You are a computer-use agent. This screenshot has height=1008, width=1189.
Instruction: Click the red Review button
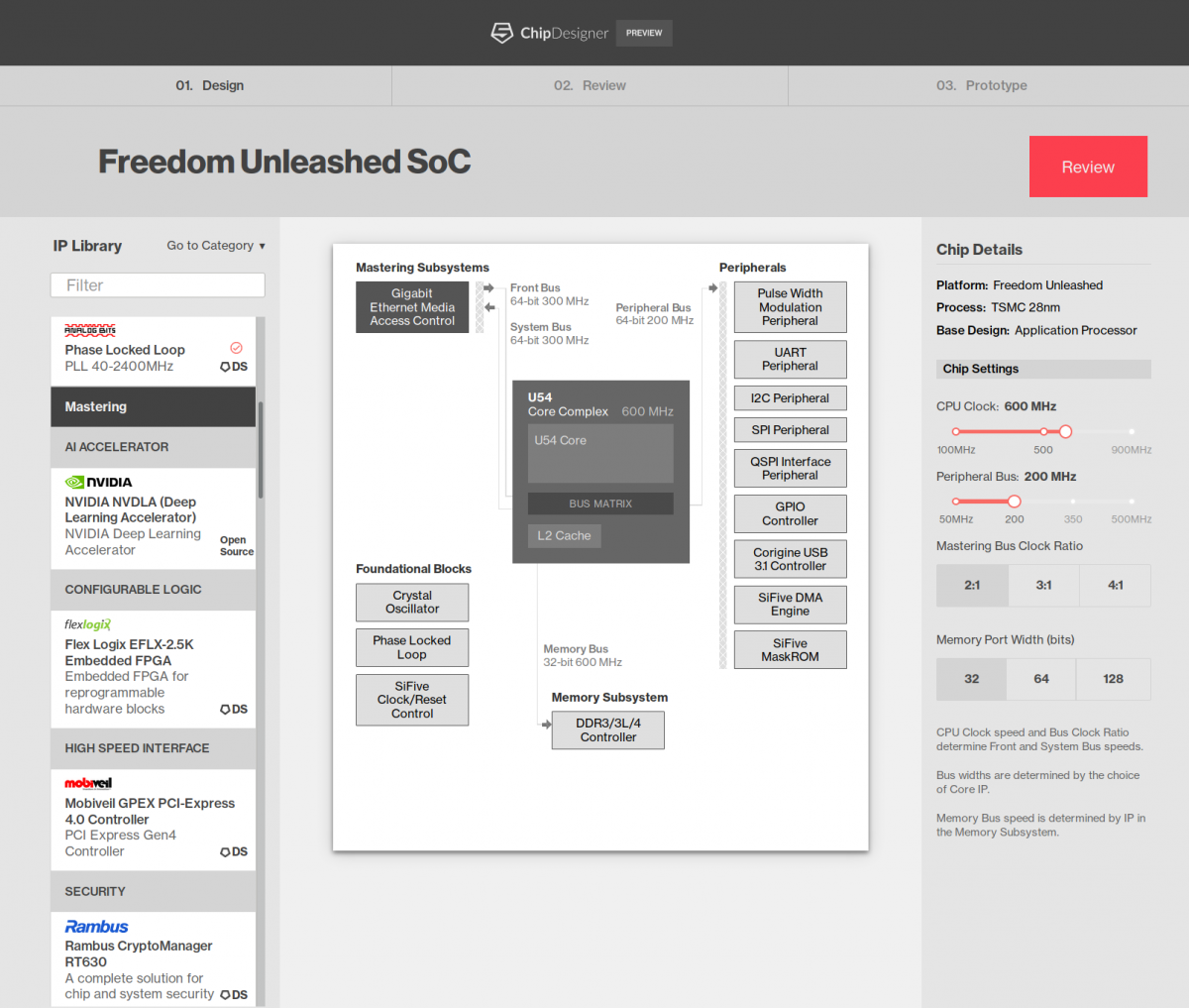(x=1088, y=167)
